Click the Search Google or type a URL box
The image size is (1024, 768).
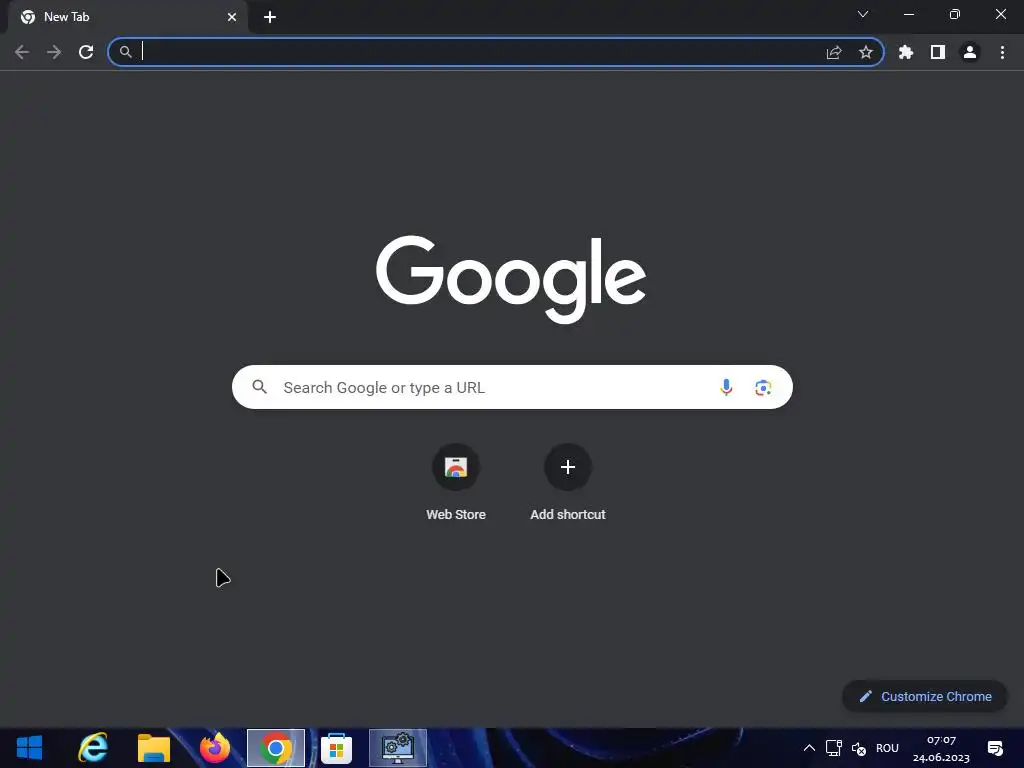coord(512,387)
